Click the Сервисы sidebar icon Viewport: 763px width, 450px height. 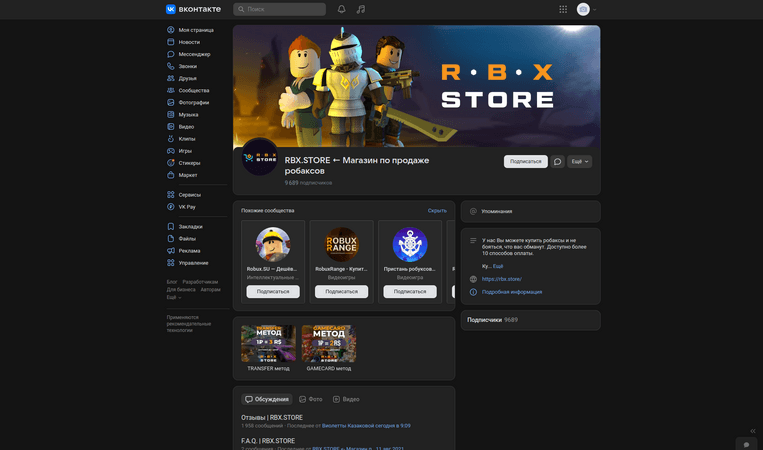[x=171, y=195]
